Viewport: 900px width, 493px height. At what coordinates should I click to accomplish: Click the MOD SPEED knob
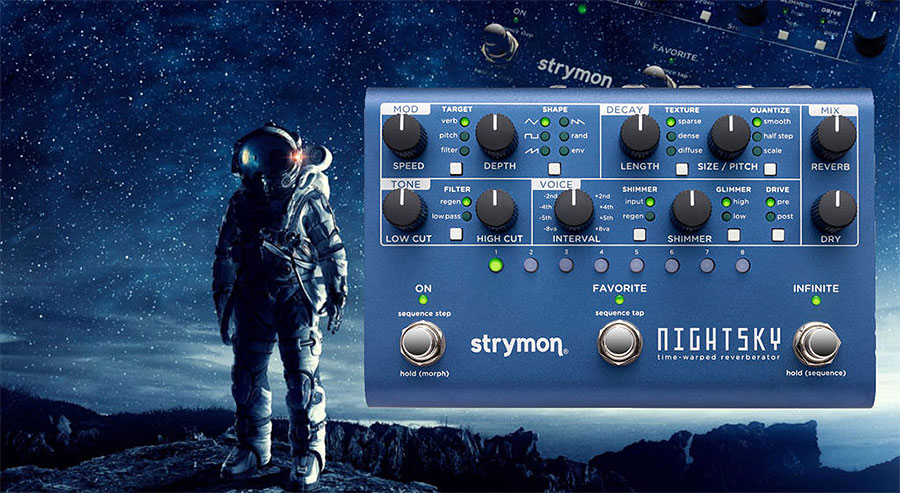click(406, 134)
